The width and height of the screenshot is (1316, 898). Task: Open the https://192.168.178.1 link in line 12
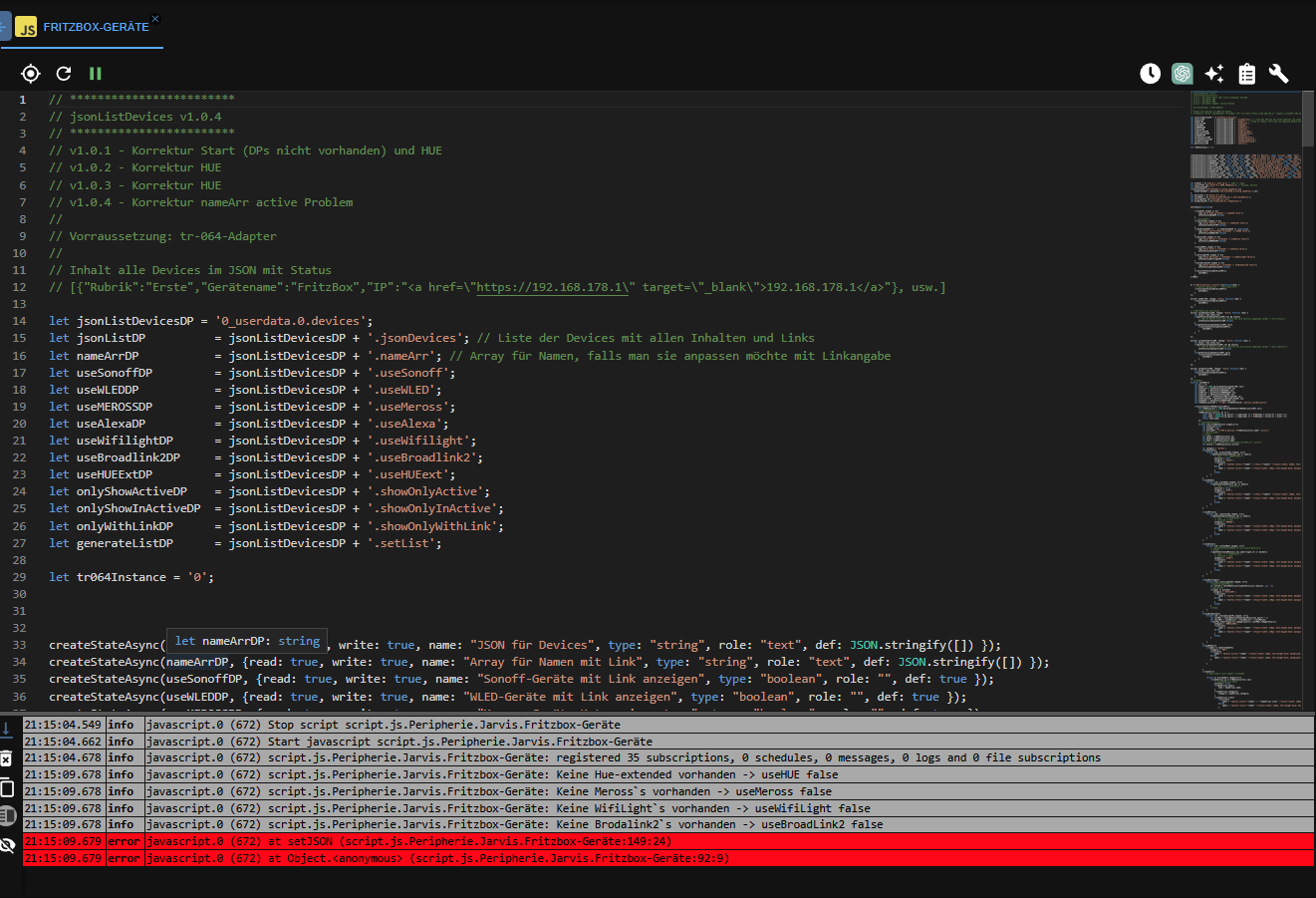coord(552,287)
